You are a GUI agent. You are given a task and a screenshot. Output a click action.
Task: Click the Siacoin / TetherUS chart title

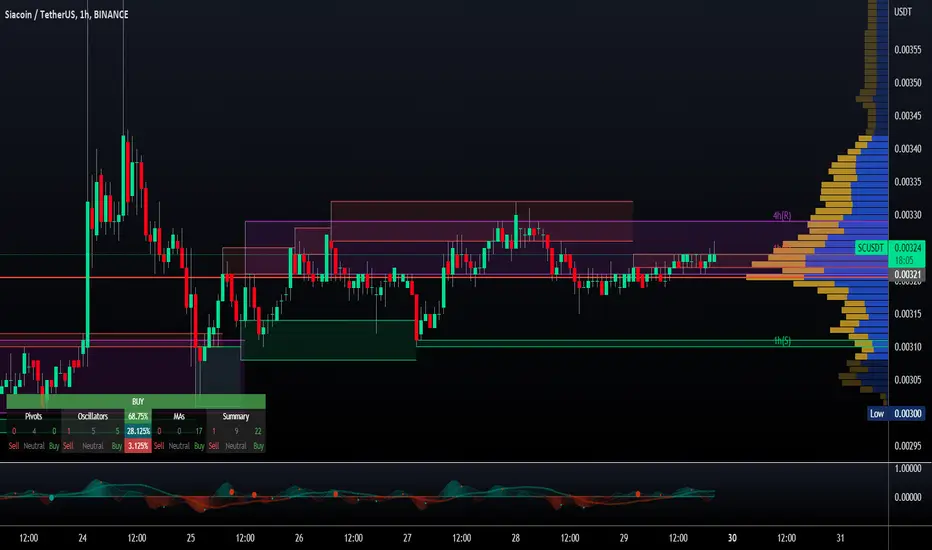click(67, 14)
